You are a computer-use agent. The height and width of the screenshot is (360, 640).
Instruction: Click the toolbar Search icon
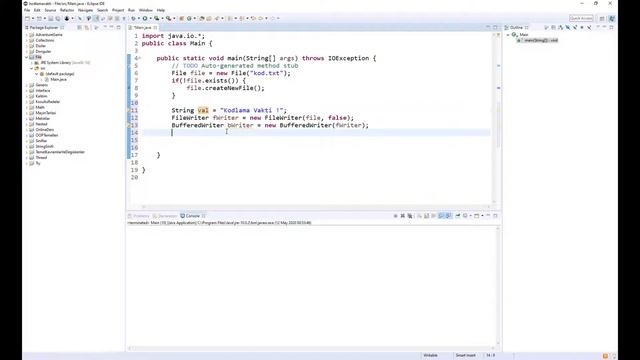pos(217,18)
